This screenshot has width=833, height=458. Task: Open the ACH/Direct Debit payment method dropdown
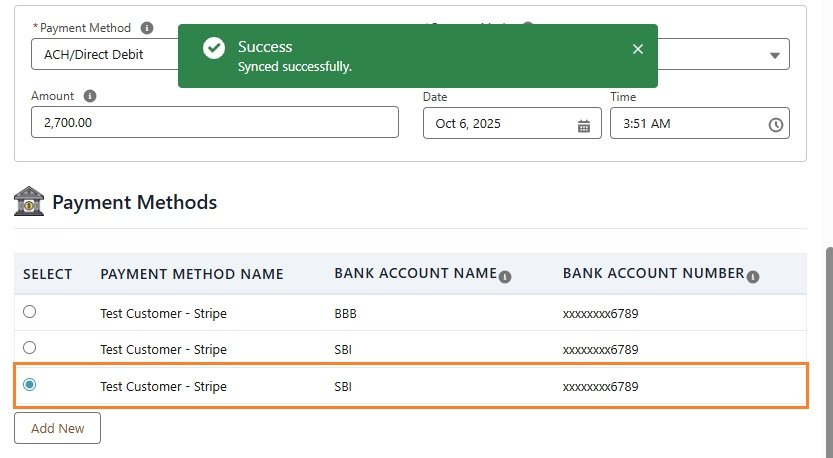(x=100, y=55)
